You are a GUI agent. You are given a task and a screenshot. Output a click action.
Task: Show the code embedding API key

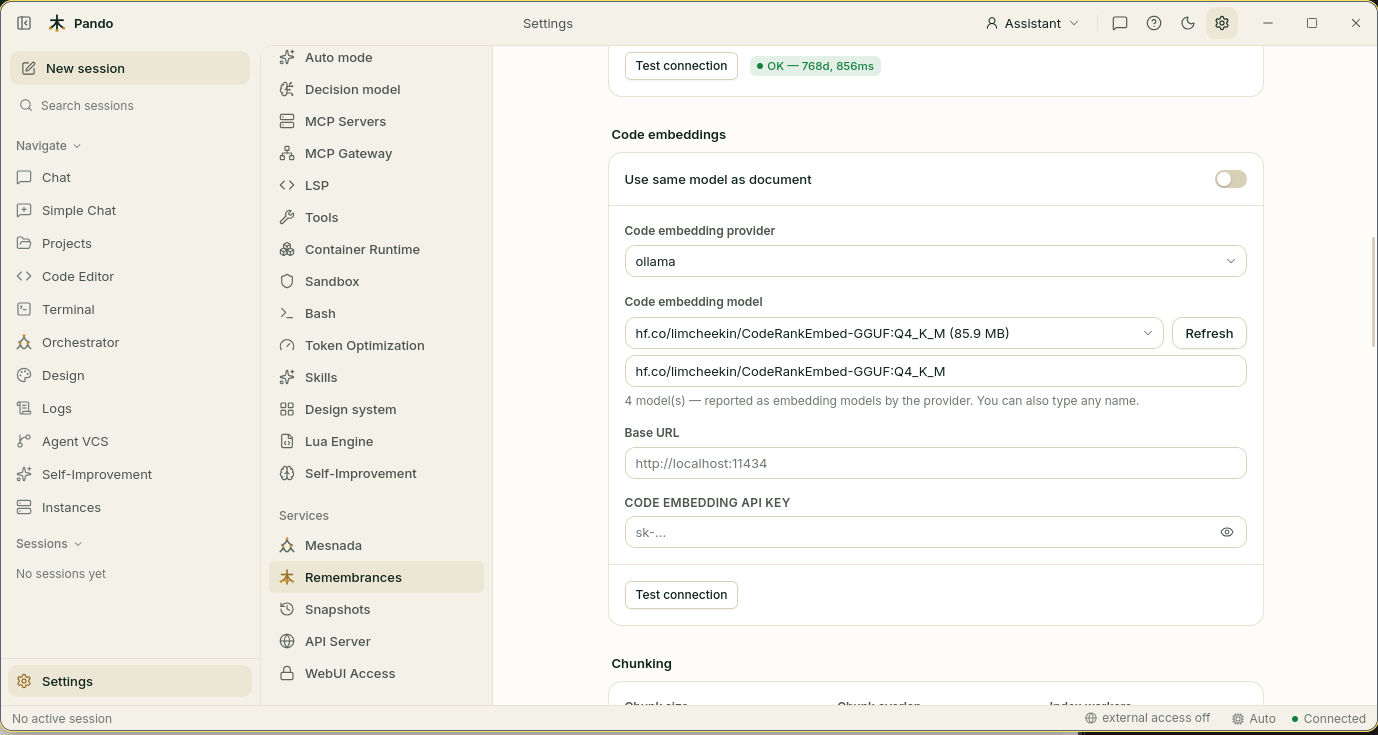(1227, 532)
